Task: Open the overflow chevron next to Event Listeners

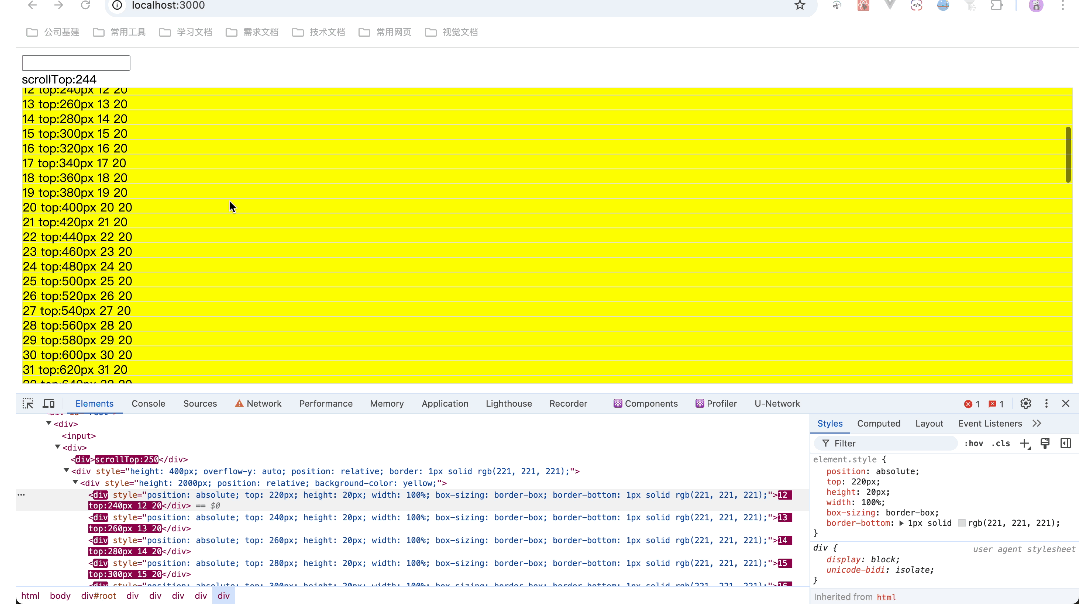Action: pyautogui.click(x=1037, y=423)
